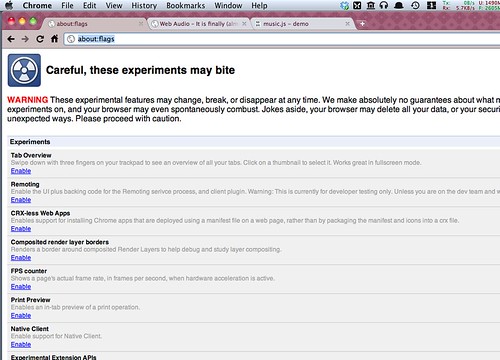The image size is (500, 360).
Task: Open the Bookmarks menu
Action: 186,5
